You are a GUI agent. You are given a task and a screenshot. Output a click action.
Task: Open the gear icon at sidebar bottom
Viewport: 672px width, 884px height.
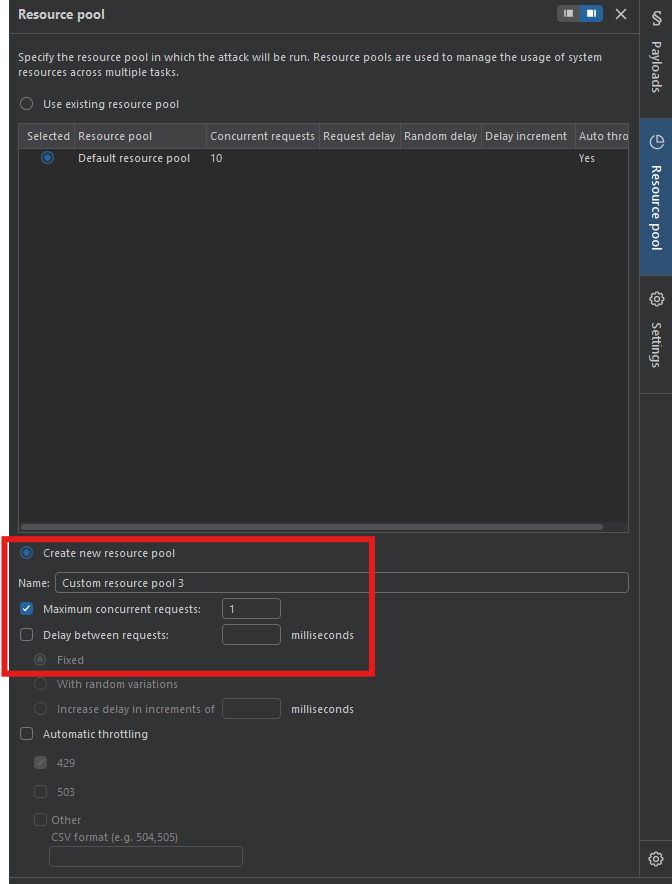pos(656,859)
